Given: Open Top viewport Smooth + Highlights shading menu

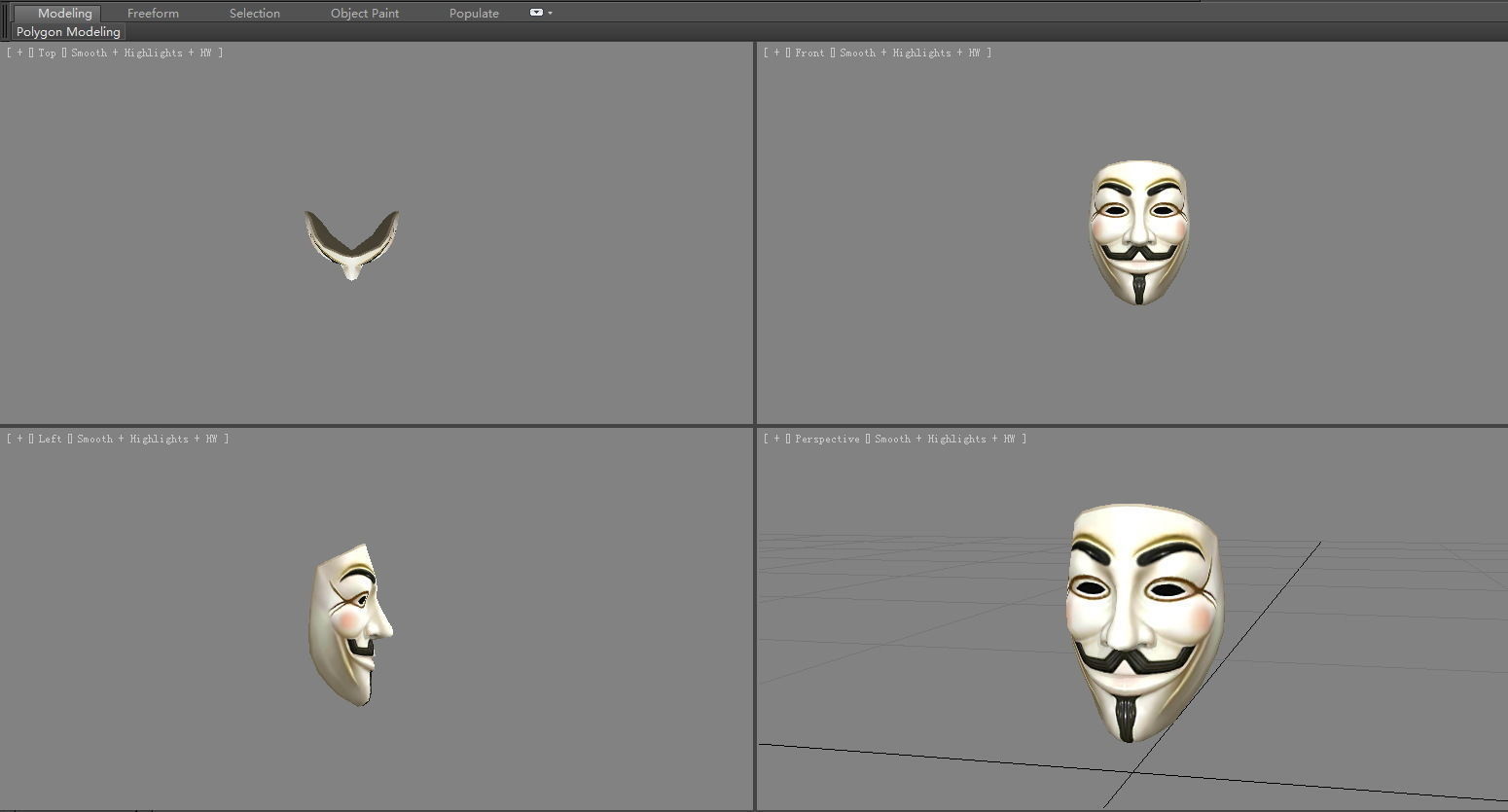Looking at the screenshot, I should pos(141,53).
